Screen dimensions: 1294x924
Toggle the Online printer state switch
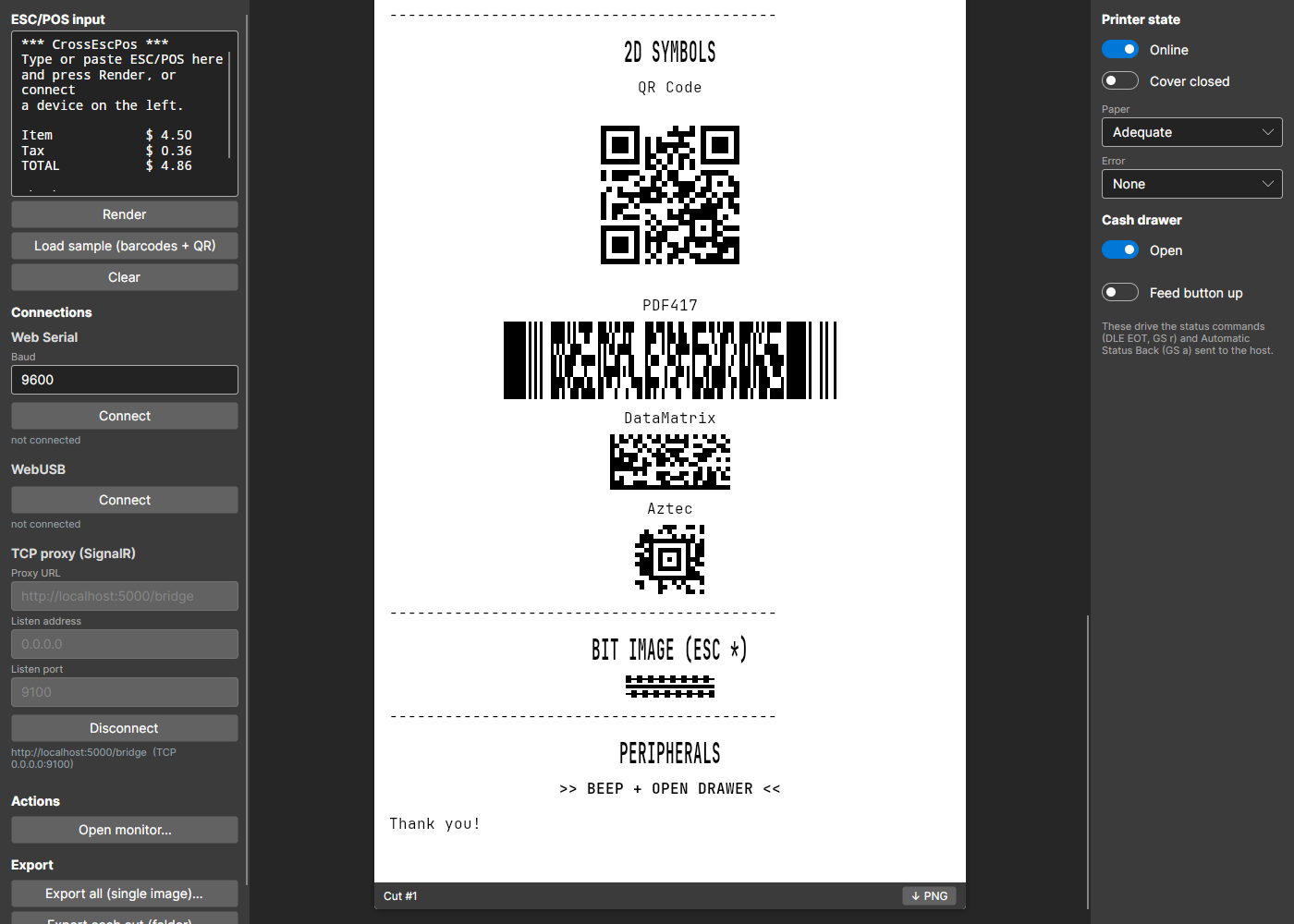pyautogui.click(x=1119, y=50)
